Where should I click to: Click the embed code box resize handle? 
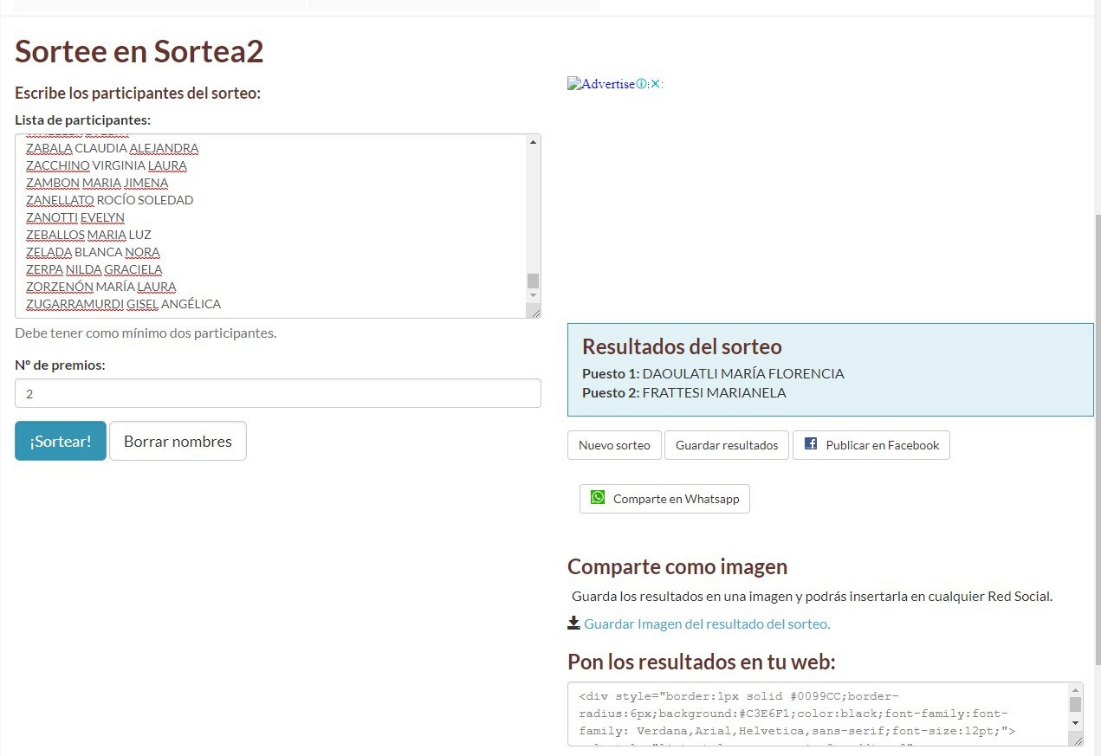tap(1078, 741)
